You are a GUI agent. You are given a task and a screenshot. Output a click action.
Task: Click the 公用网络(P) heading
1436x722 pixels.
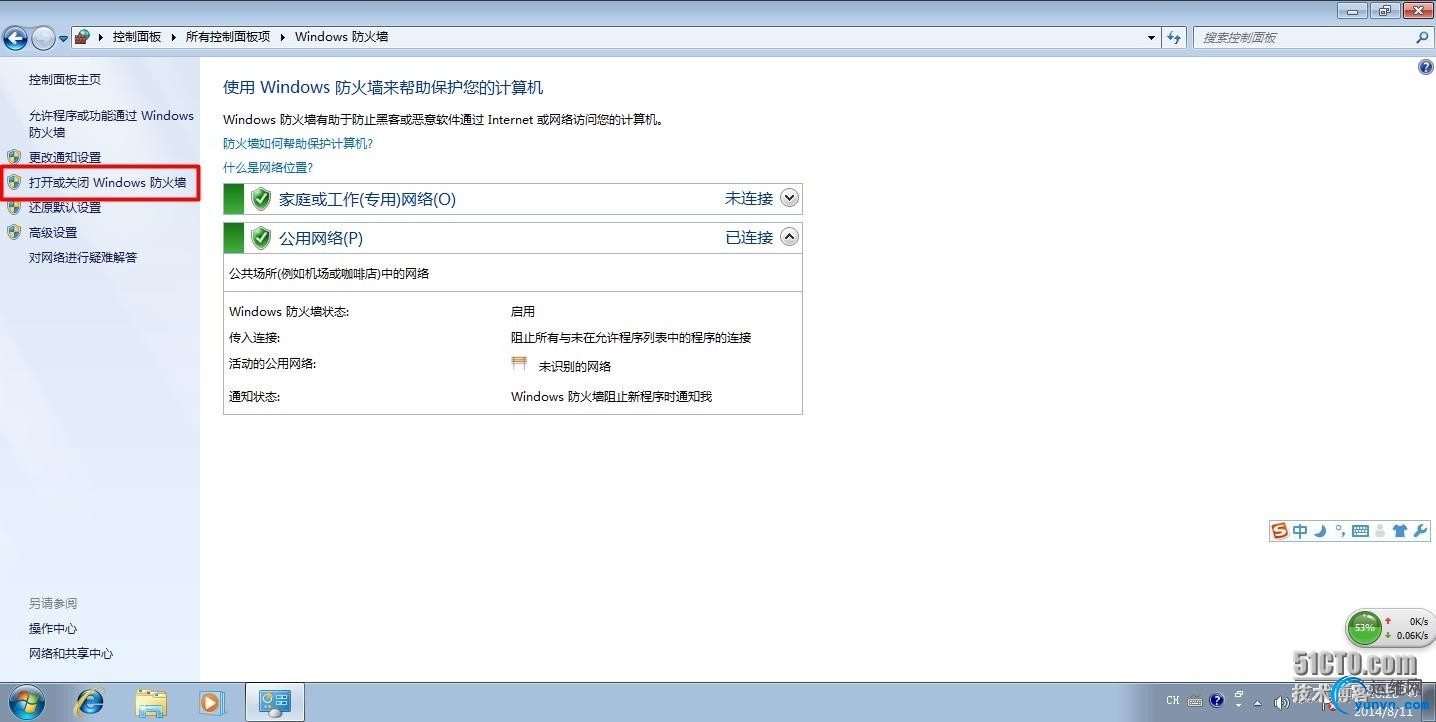[x=321, y=238]
